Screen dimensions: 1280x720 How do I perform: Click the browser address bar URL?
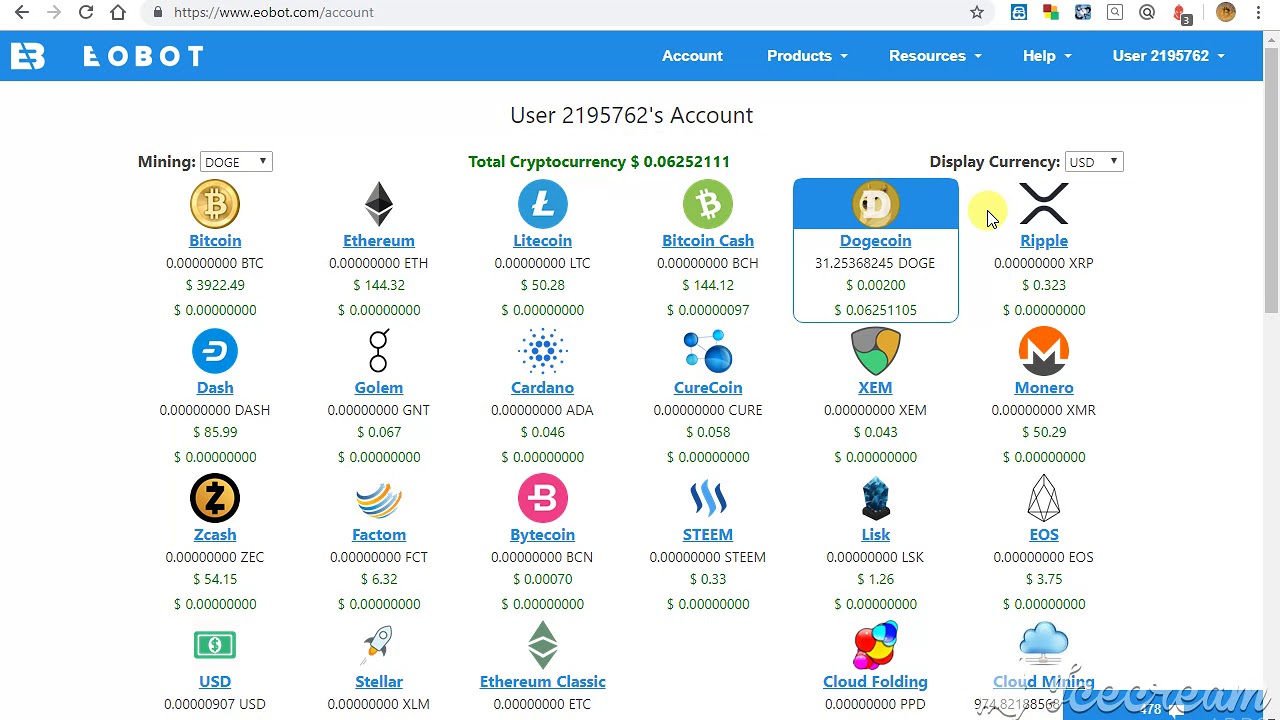tap(273, 12)
